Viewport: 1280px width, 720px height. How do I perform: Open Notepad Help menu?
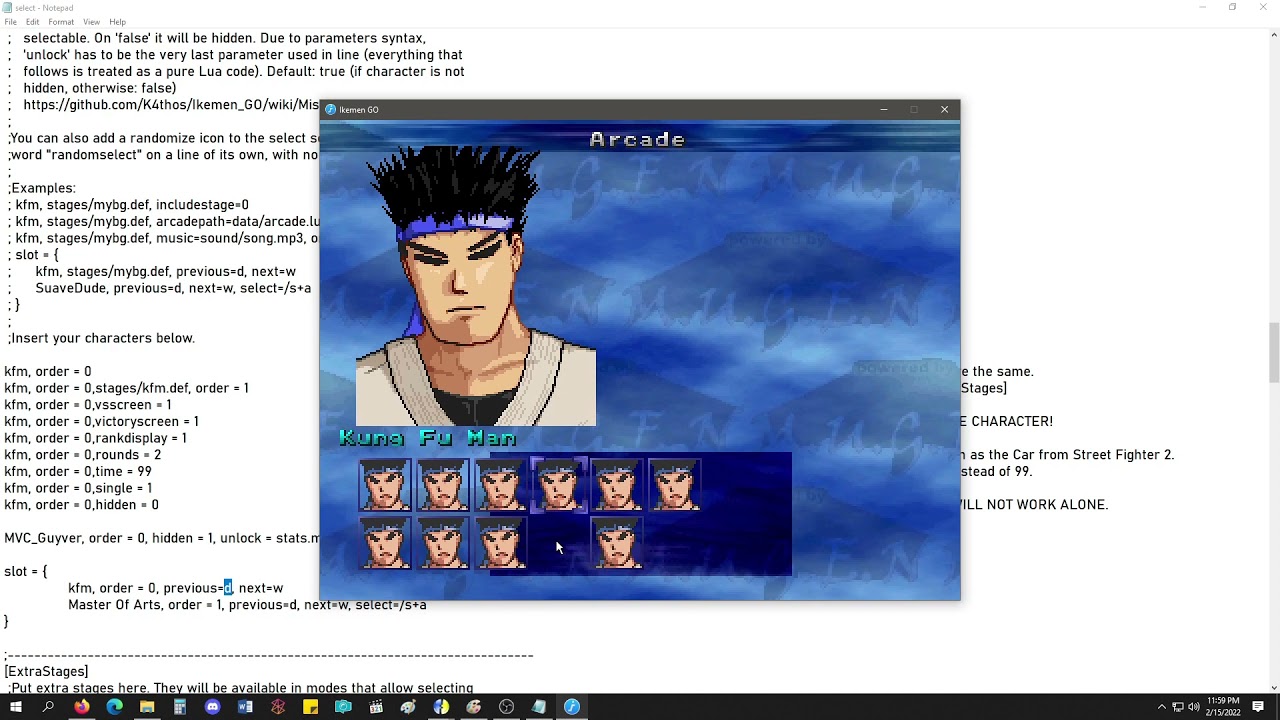[x=117, y=22]
